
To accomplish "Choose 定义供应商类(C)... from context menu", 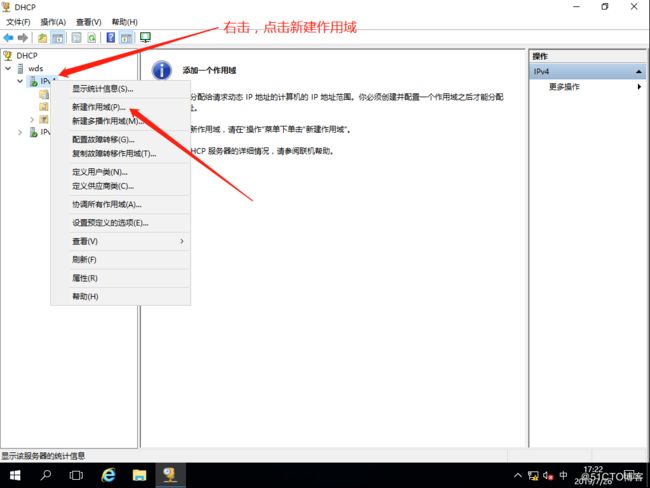I will 121,186.
